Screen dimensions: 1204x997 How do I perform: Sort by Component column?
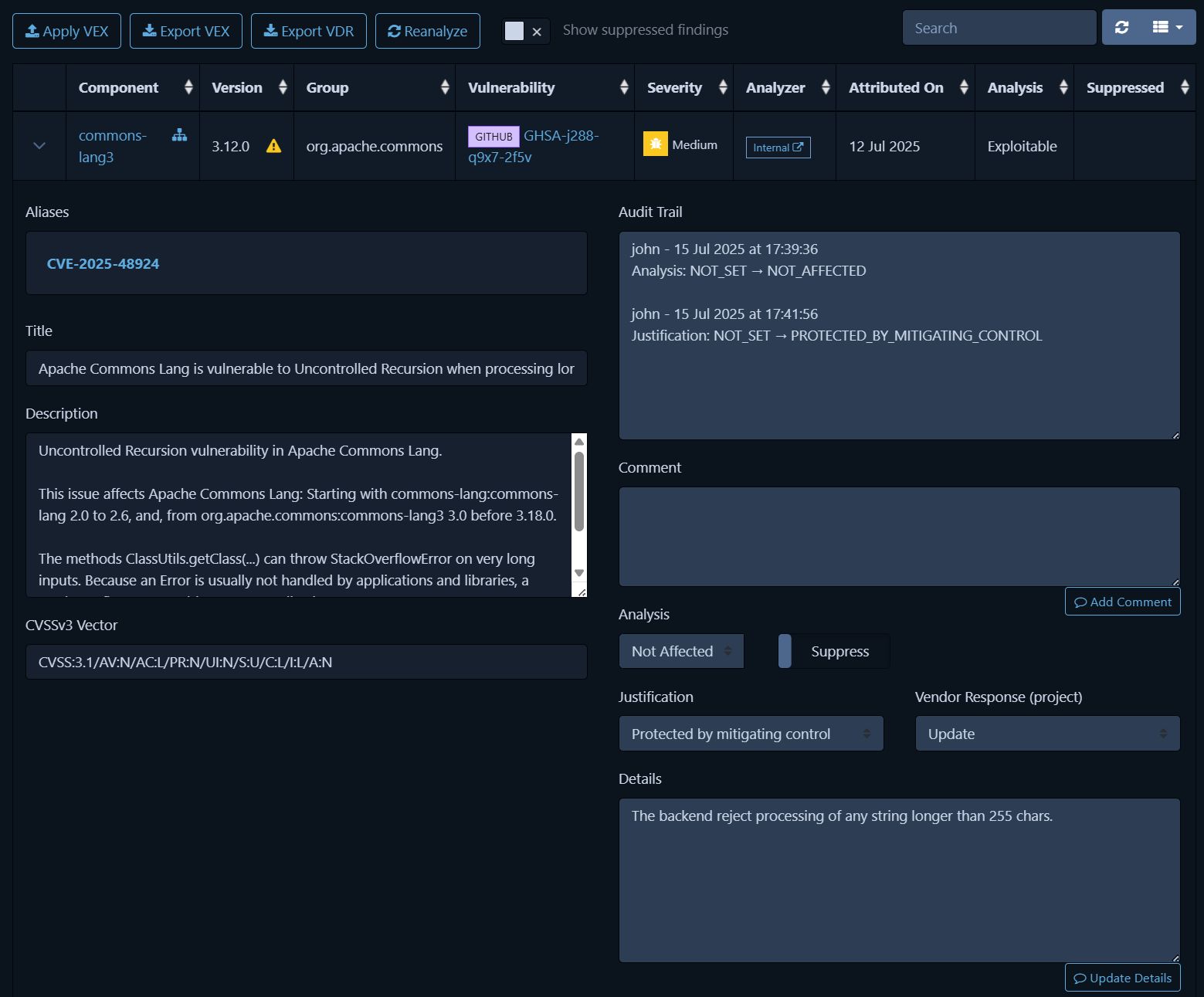(x=133, y=87)
